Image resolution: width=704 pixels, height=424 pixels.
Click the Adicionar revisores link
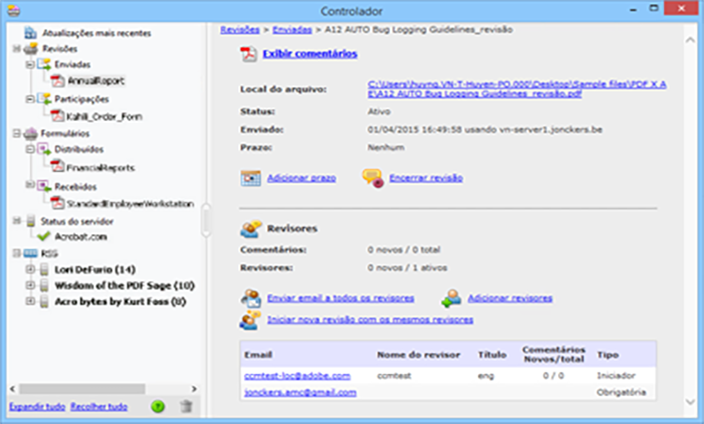coord(510,298)
